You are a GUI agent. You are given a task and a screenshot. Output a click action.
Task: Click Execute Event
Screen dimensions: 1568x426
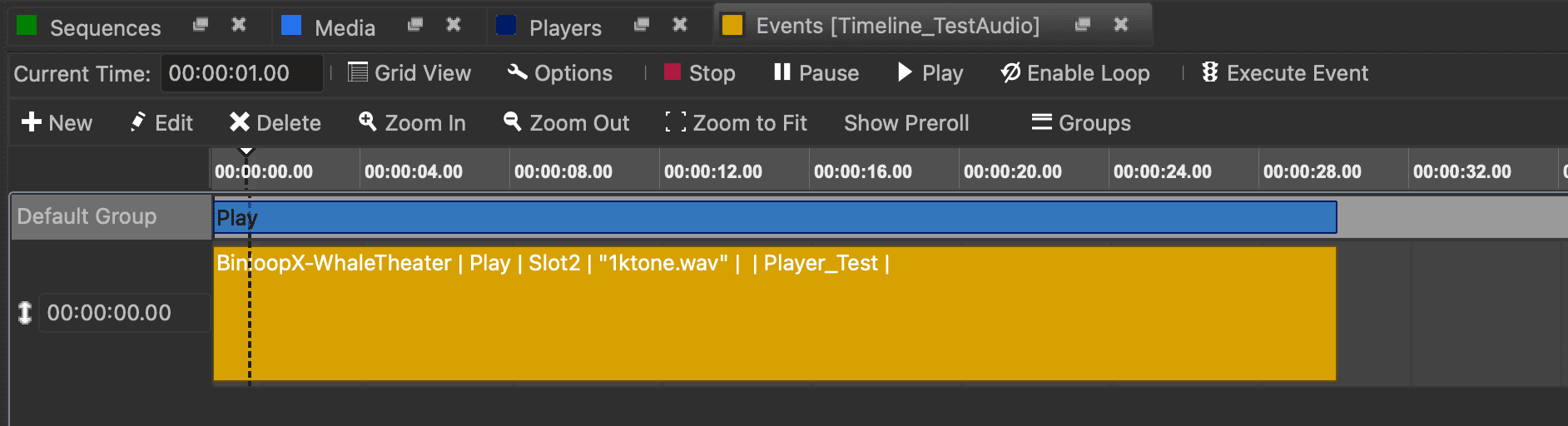[x=1284, y=73]
